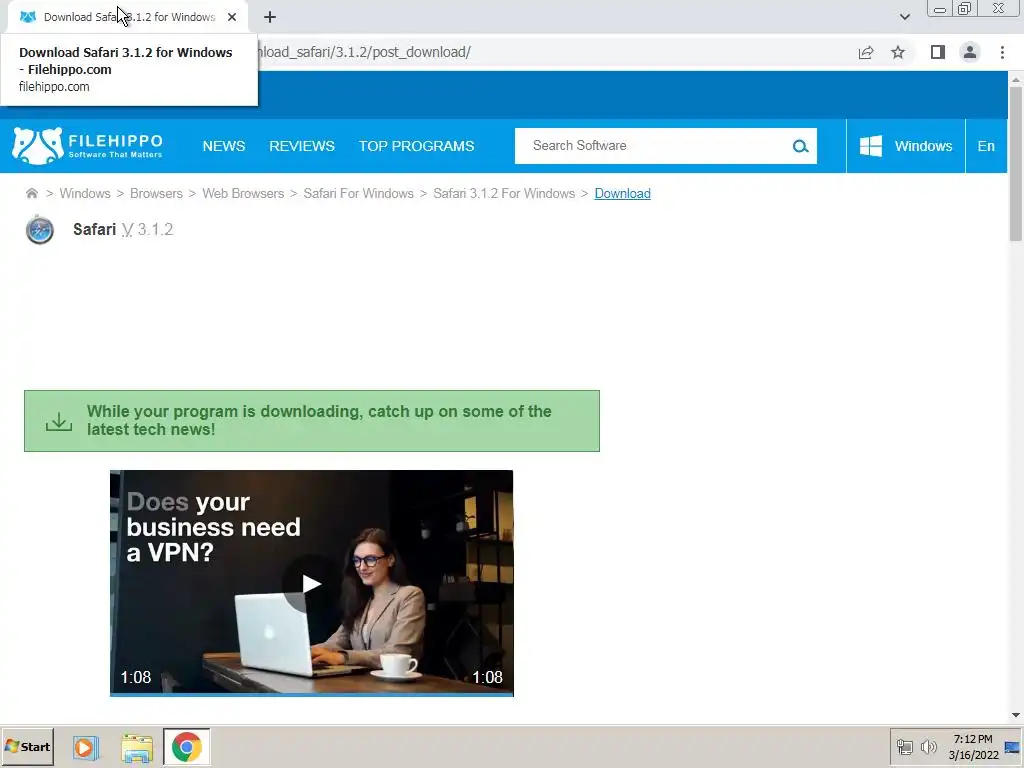Open the REVIEWS menu item

(302, 146)
